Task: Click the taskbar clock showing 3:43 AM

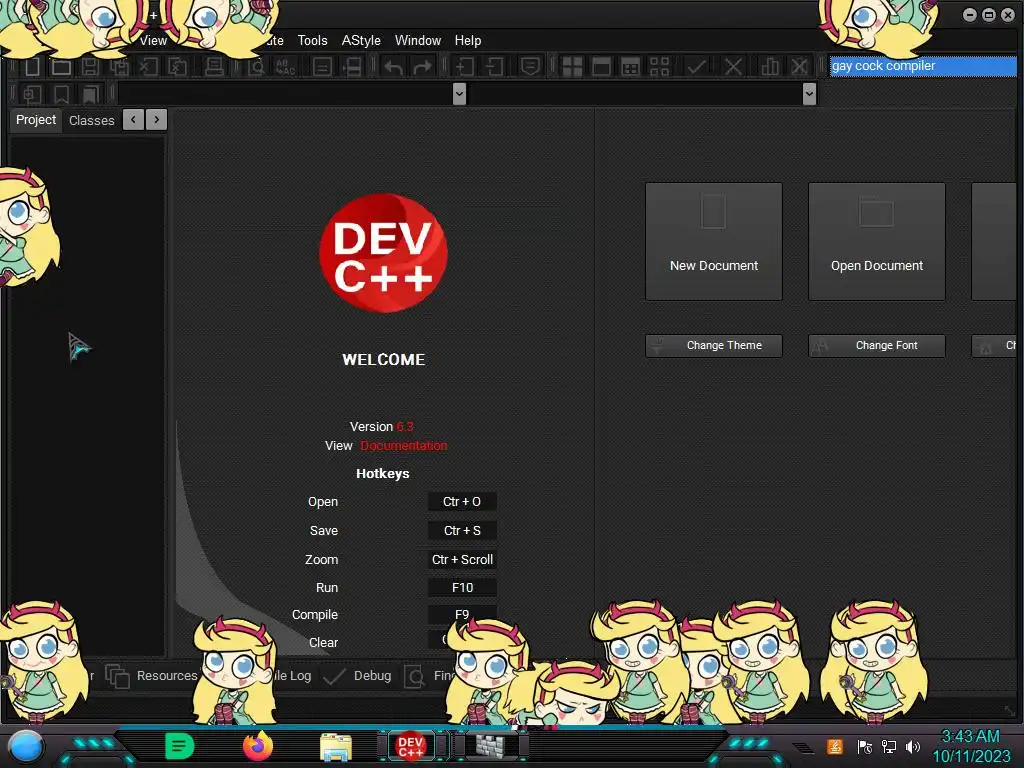Action: tap(970, 746)
